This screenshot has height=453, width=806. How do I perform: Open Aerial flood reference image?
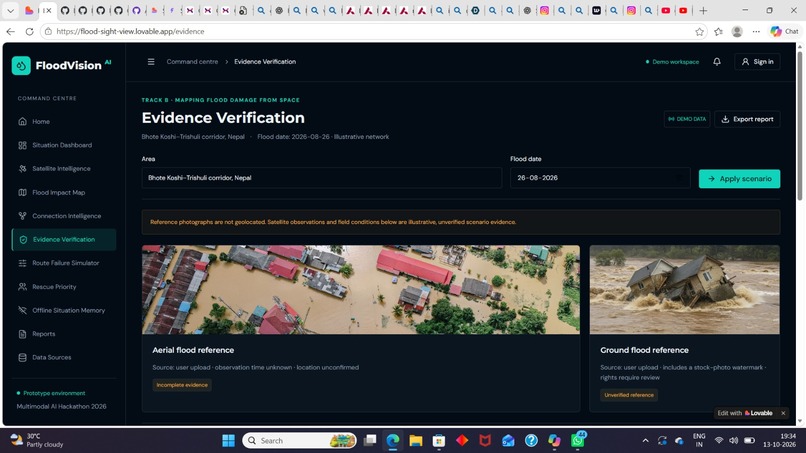coord(361,290)
